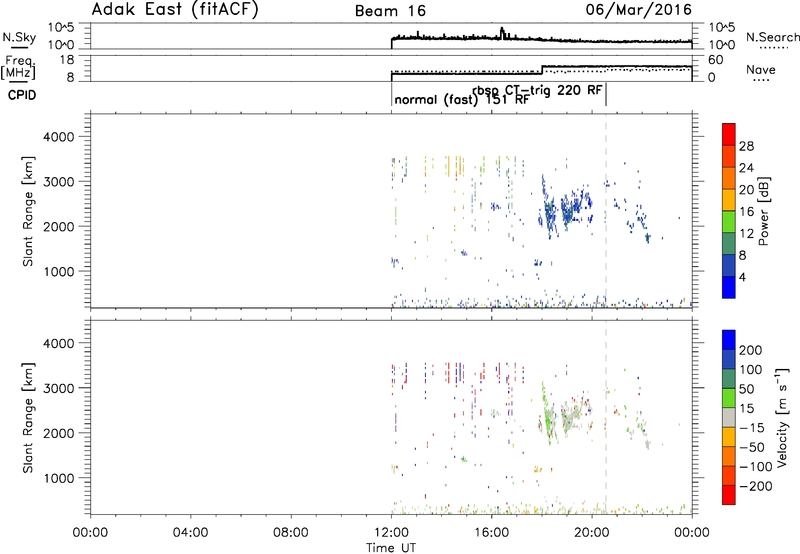800x554 pixels.
Task: Pick the red Velocity swatch below -200
Action: (x=729, y=495)
